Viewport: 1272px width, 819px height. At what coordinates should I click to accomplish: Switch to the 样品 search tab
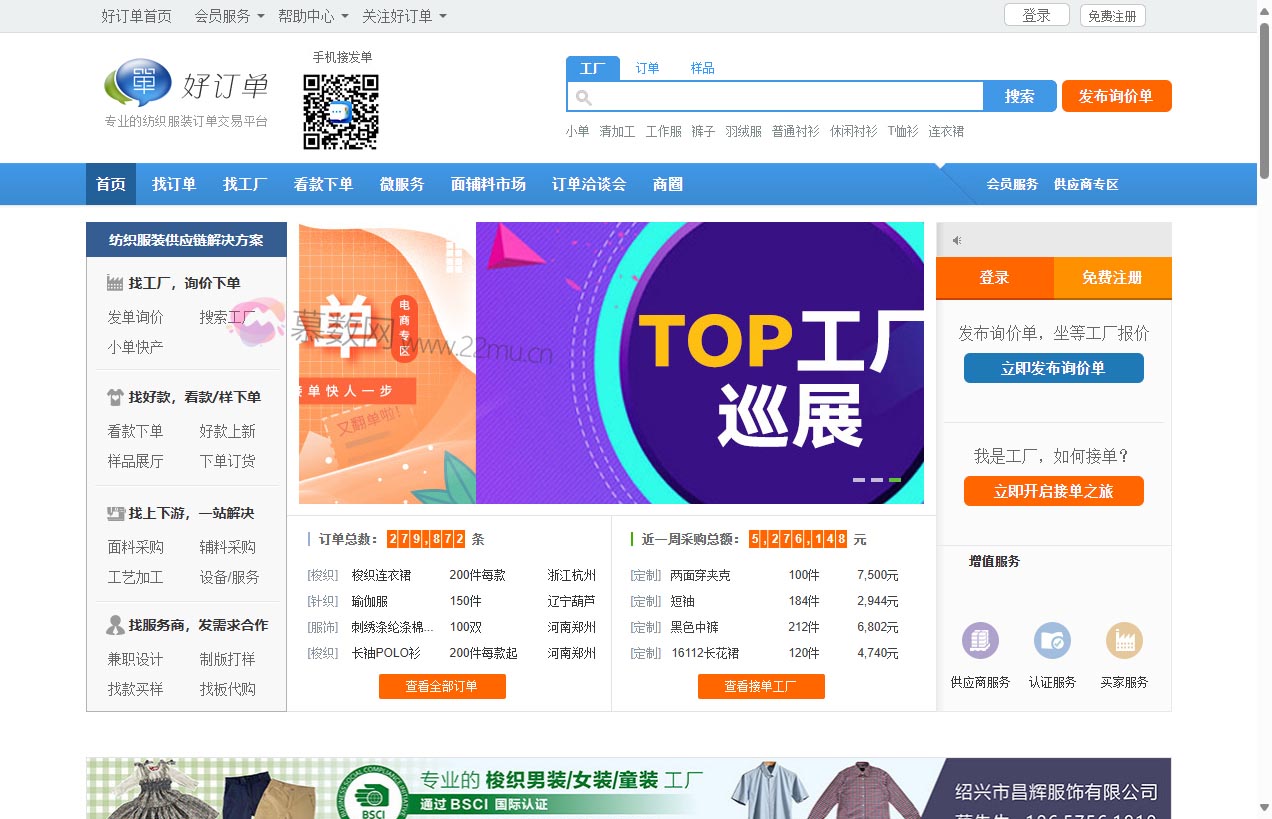point(702,67)
